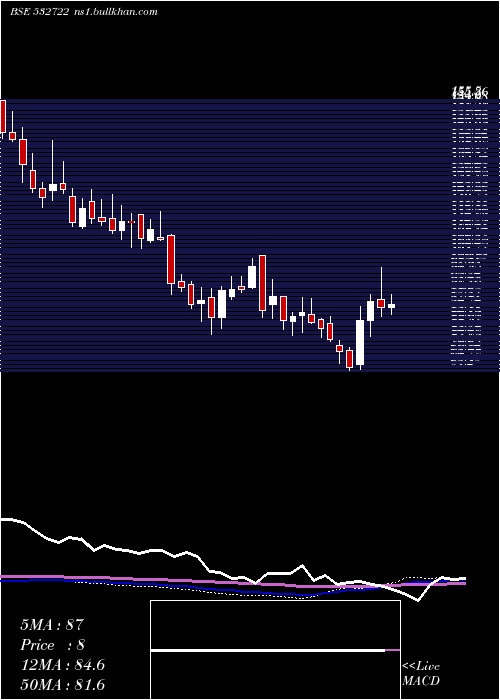This screenshot has height=700, width=500.
Task: Select the 5MA : 87 readout
Action: tap(52, 624)
